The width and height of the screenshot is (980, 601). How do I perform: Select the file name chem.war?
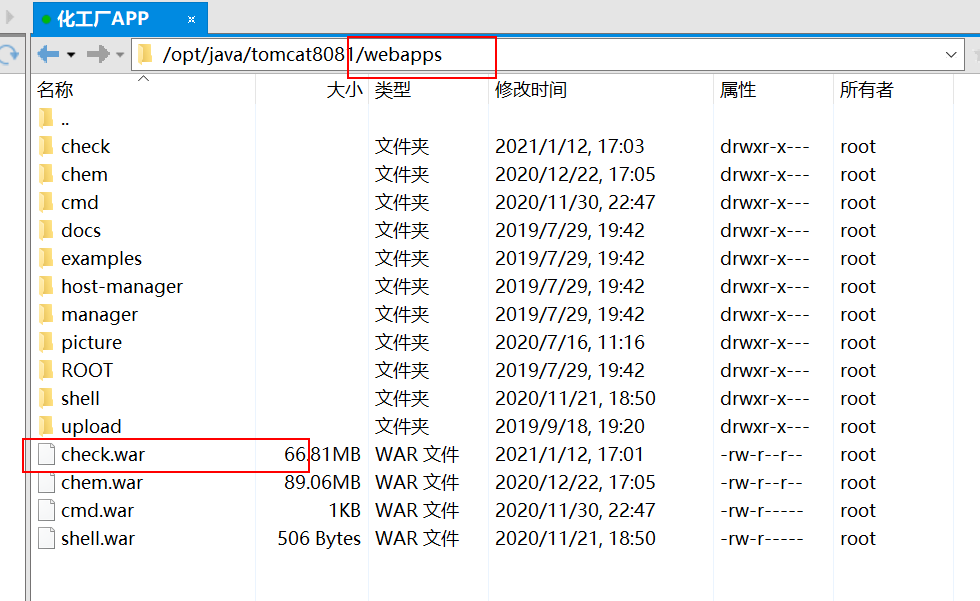click(102, 482)
